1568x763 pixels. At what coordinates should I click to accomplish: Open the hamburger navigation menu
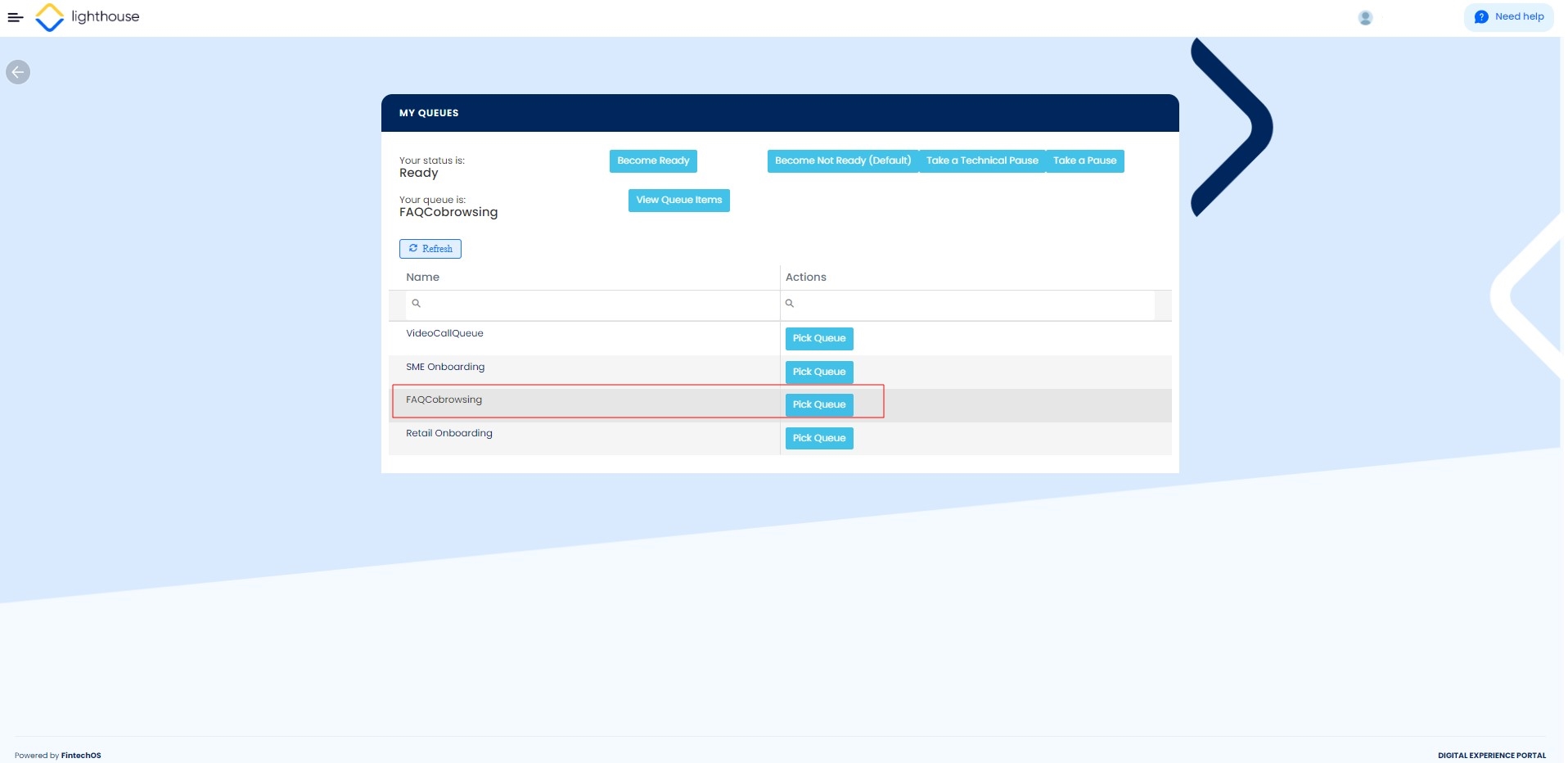pos(15,17)
